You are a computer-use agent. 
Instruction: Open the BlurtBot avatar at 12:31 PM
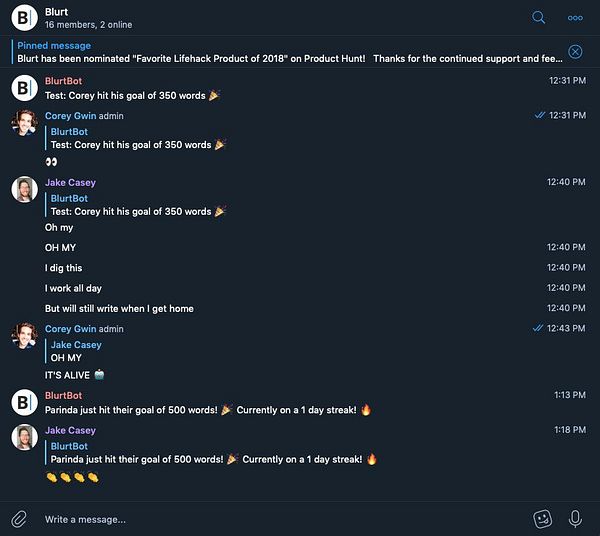pyautogui.click(x=24, y=88)
